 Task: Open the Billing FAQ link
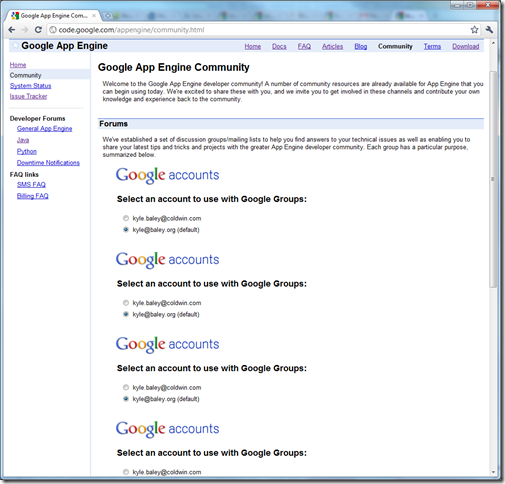33,196
